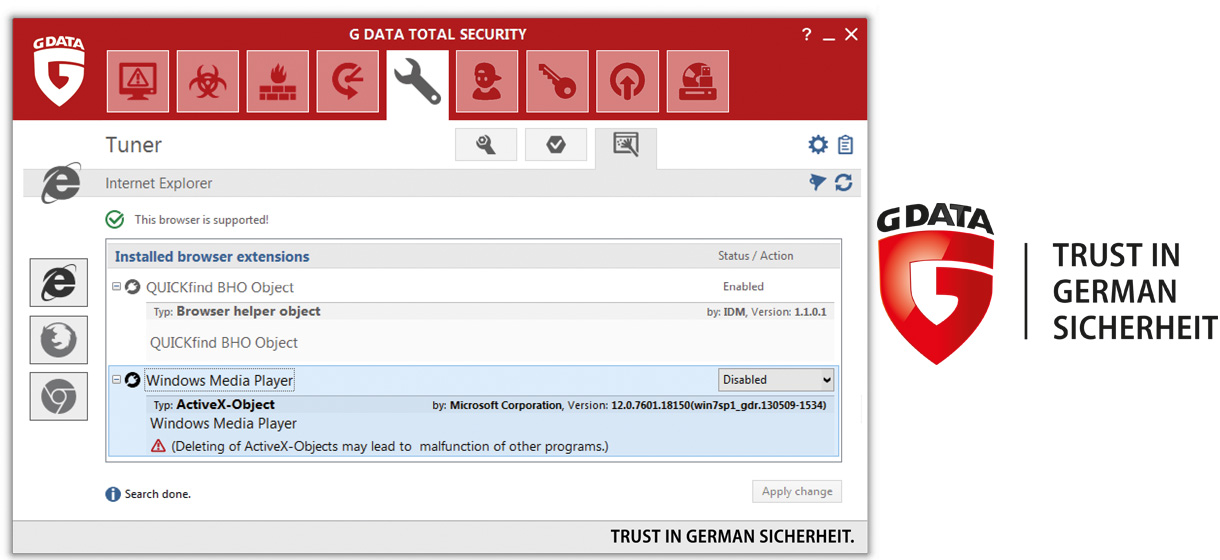Open the Firewall brick wall icon
1220x560 pixels.
(x=278, y=81)
